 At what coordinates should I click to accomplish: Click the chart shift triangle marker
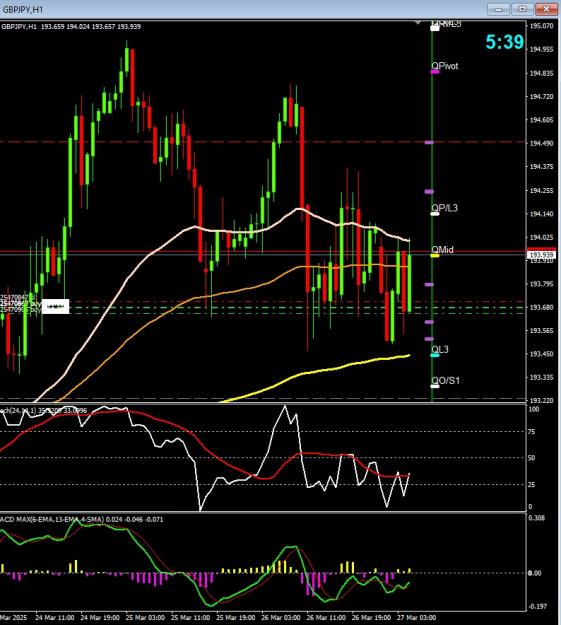pyautogui.click(x=417, y=23)
